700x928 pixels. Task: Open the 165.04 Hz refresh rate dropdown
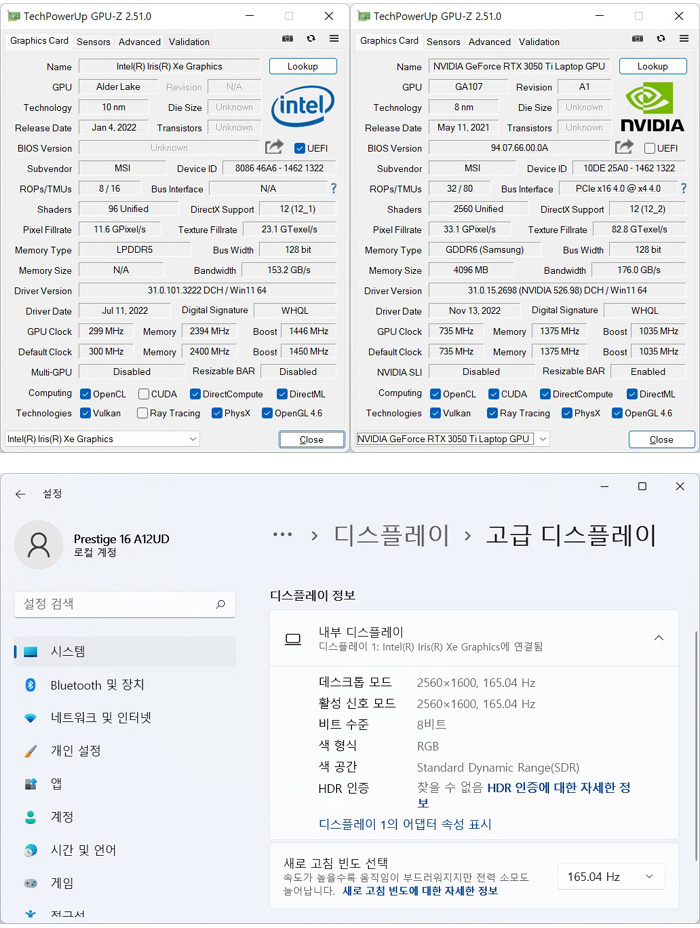click(610, 877)
